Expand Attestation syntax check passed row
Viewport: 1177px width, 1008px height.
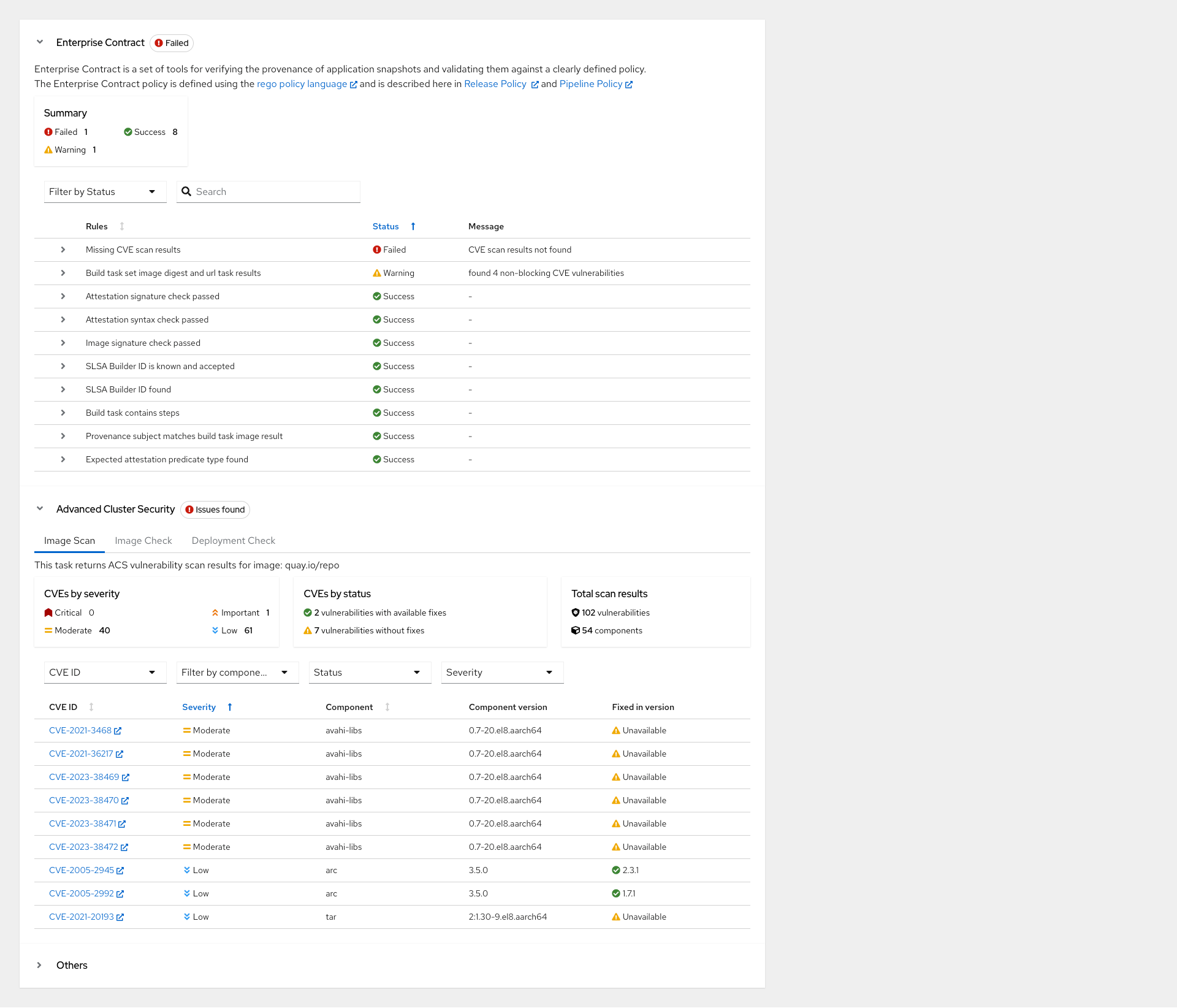tap(63, 319)
